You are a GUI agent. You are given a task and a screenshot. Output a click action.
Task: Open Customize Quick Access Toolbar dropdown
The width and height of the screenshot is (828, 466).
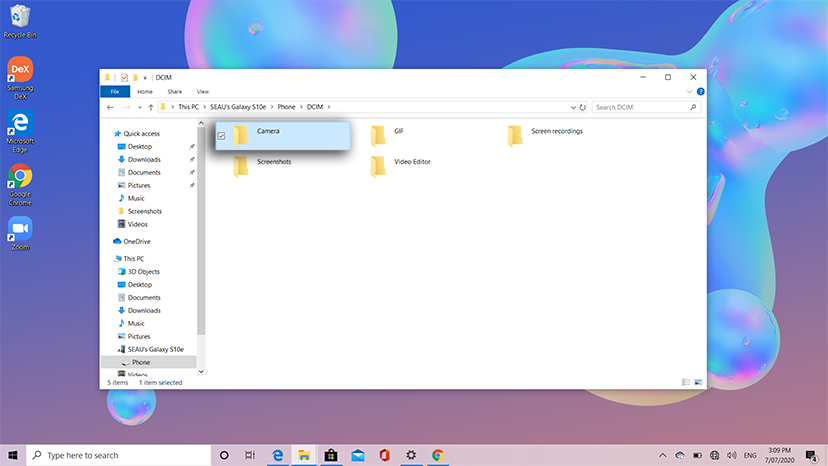(x=145, y=78)
